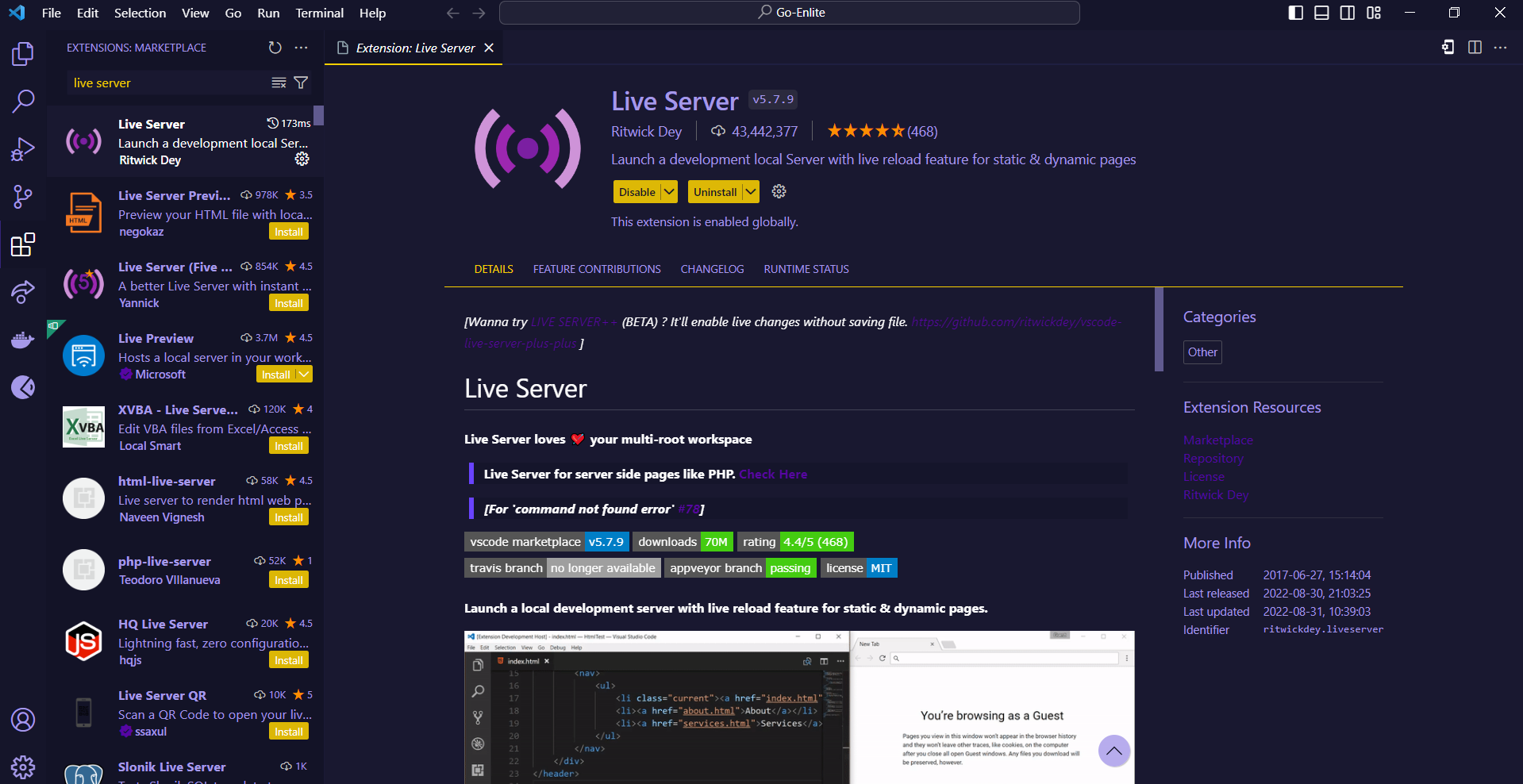Open Docker view in activity bar
The image size is (1523, 784).
[x=23, y=340]
